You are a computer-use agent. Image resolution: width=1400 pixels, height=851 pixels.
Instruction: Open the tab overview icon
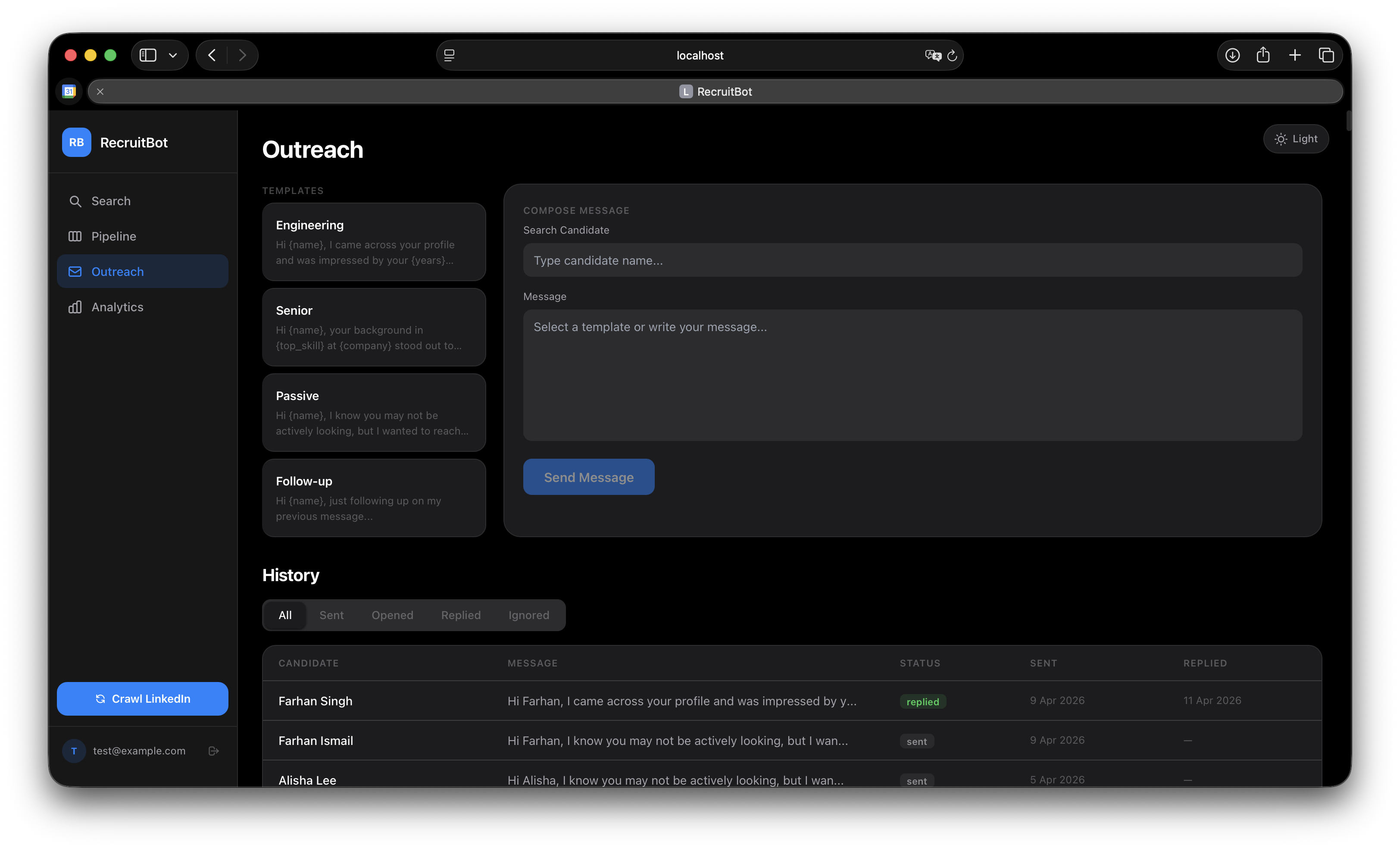point(1326,56)
